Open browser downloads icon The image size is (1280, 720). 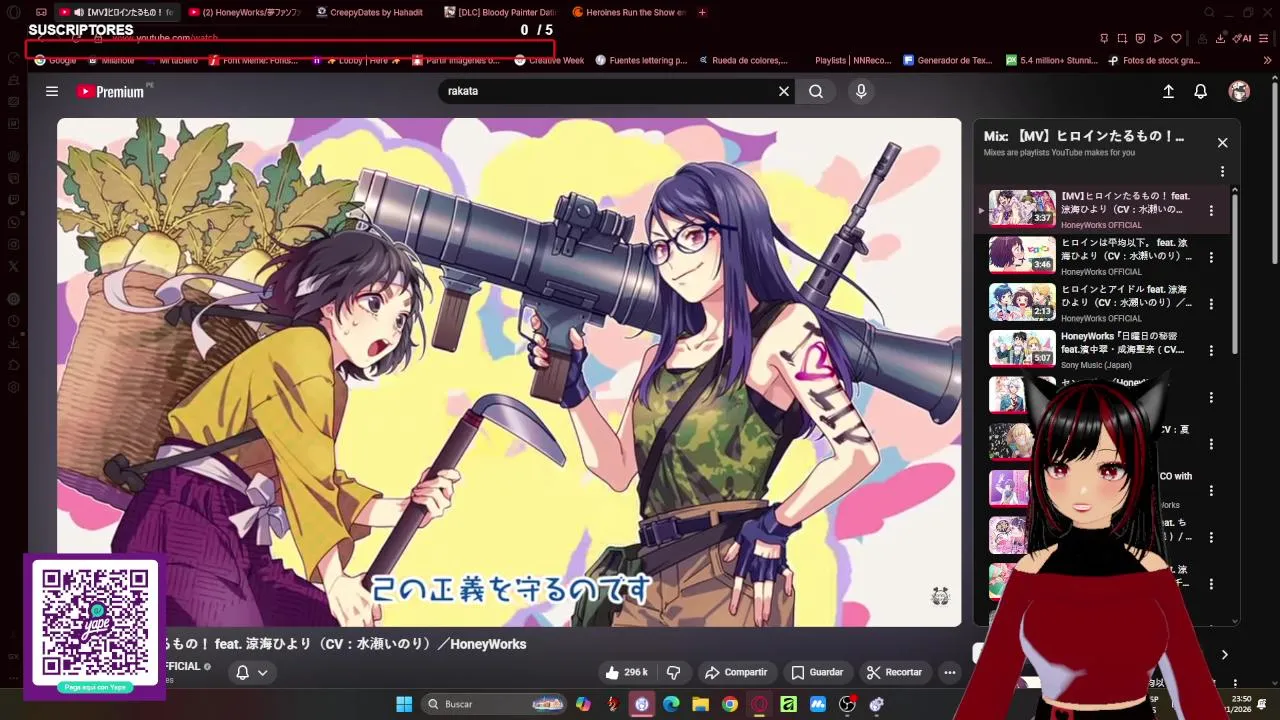coord(1222,38)
